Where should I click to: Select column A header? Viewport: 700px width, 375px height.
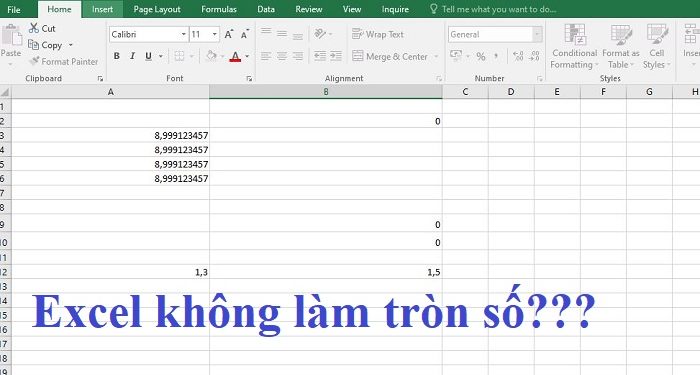point(110,92)
